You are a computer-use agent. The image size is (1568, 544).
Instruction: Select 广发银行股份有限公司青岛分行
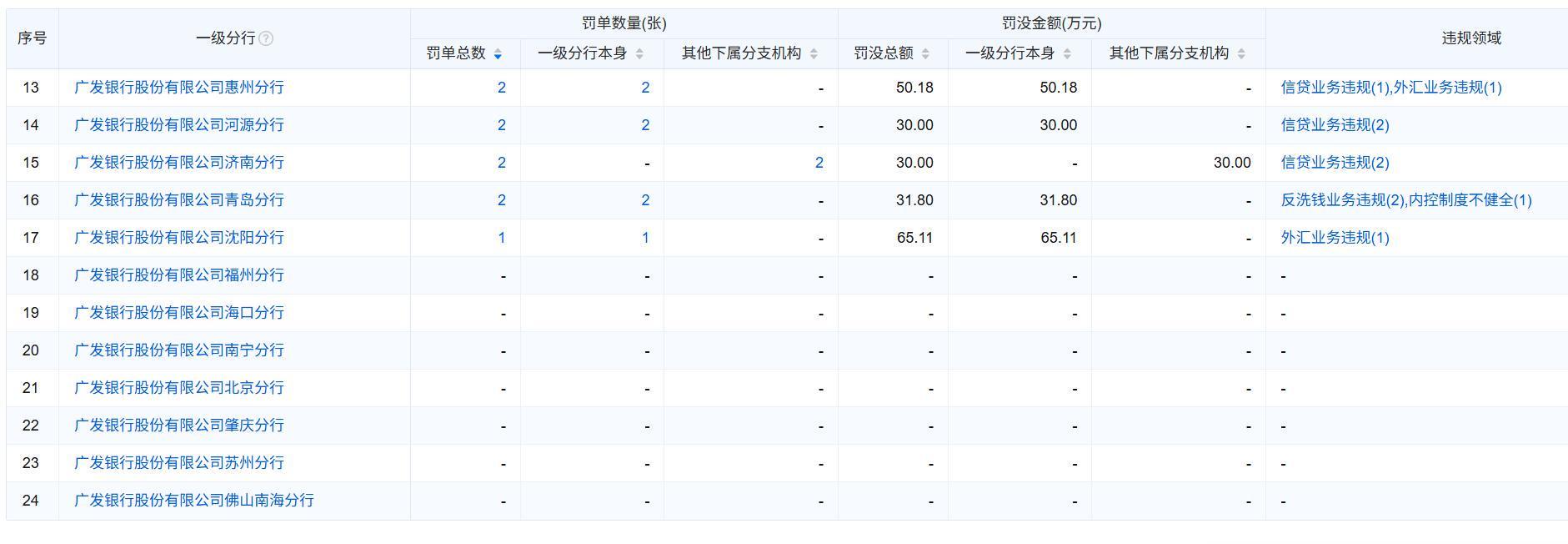179,200
